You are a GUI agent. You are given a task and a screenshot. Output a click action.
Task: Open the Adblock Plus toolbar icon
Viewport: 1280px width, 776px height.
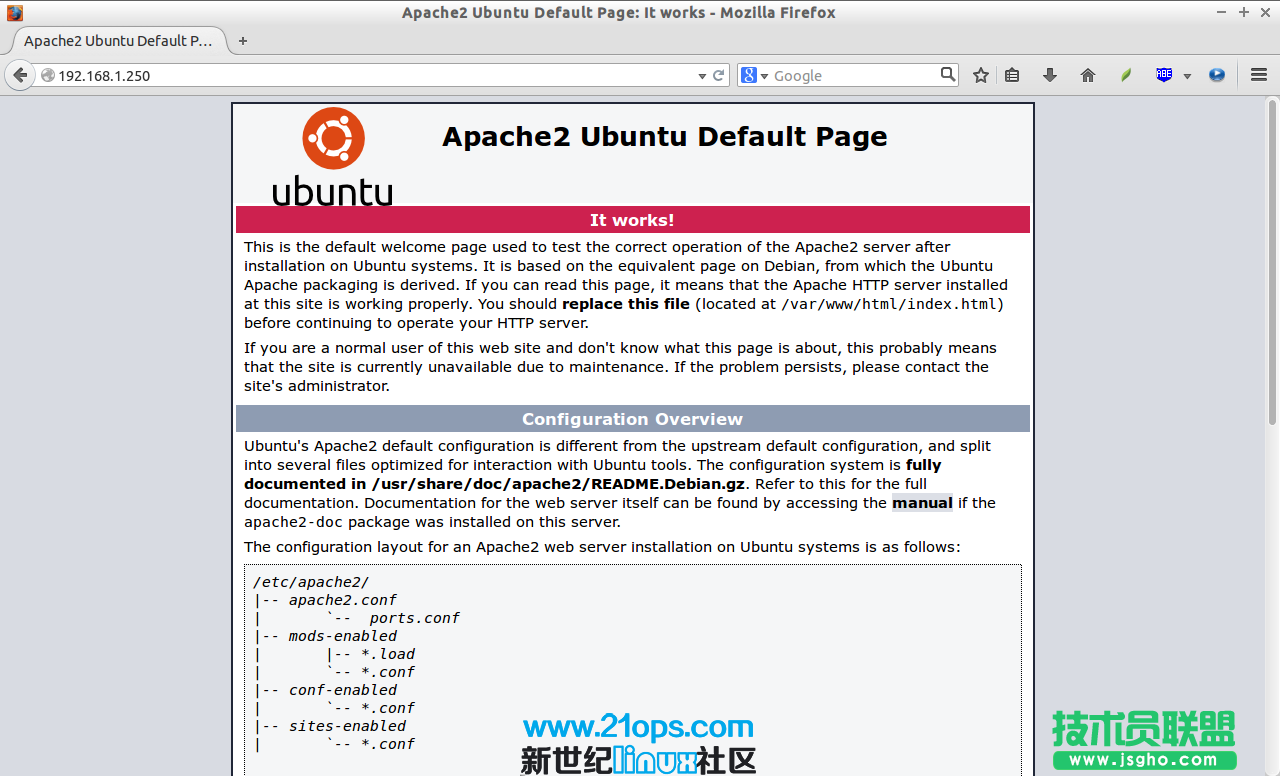[x=1163, y=74]
